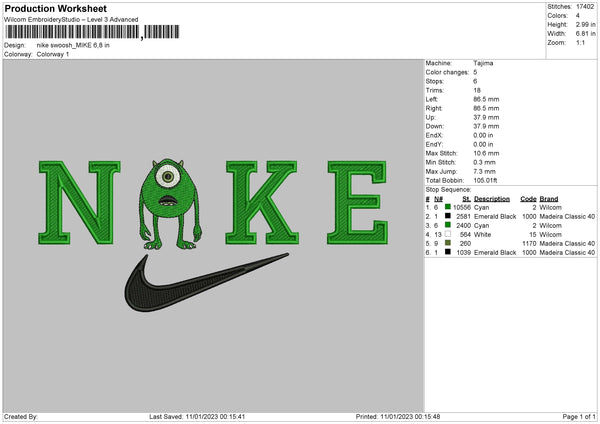Click 'Madeira Classic 40' in stop row 2

(567, 217)
